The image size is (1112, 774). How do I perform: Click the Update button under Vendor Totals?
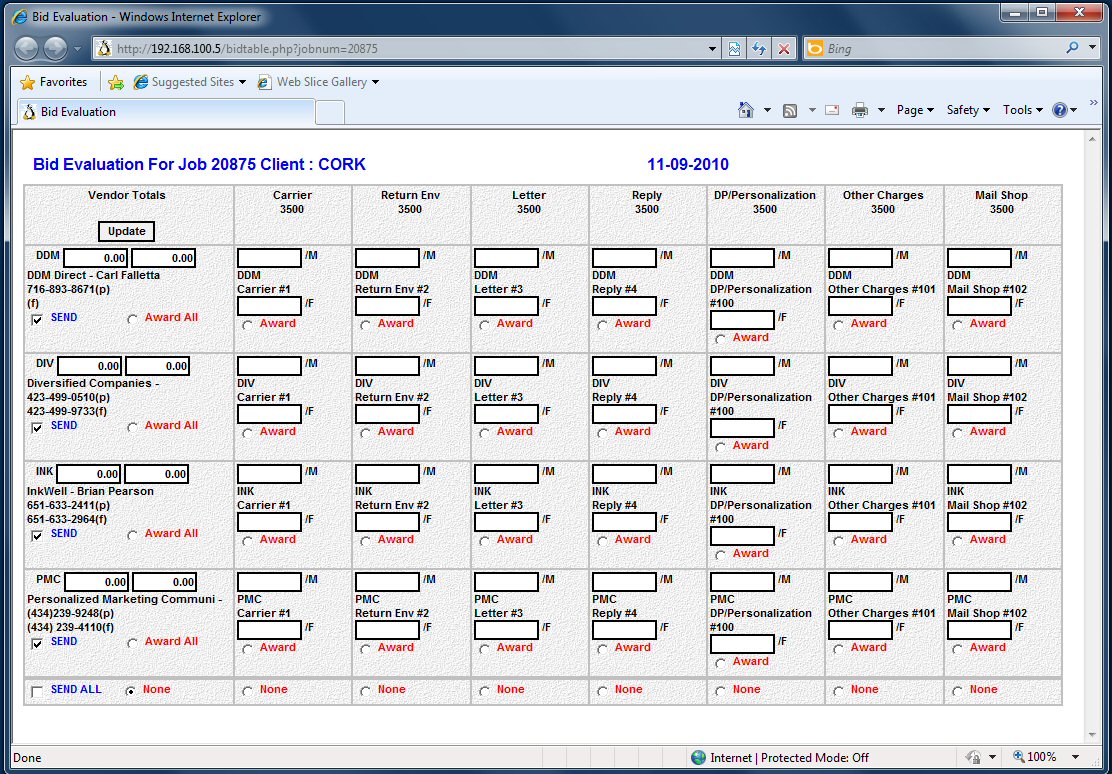click(x=126, y=231)
